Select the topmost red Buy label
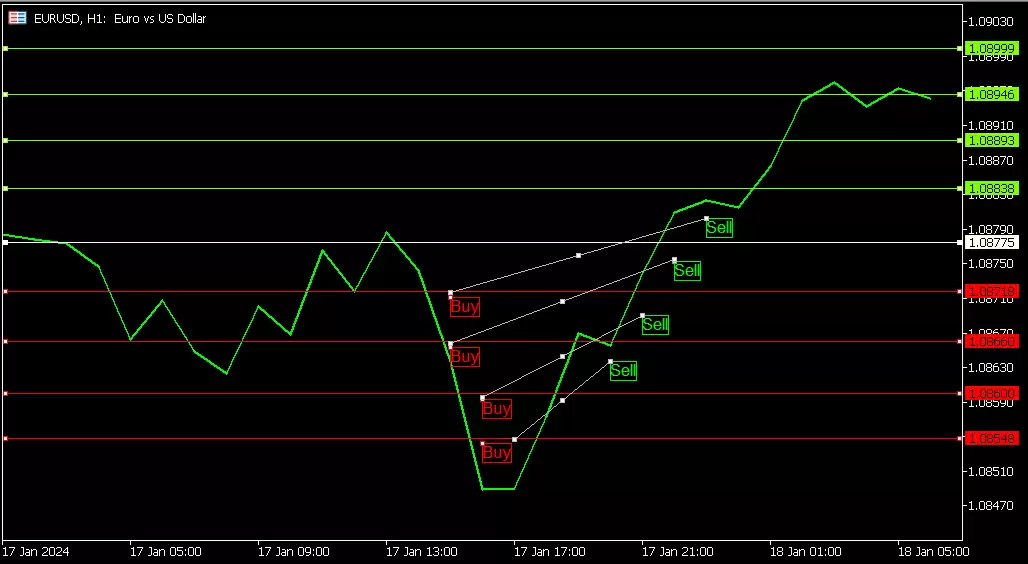 coord(464,307)
